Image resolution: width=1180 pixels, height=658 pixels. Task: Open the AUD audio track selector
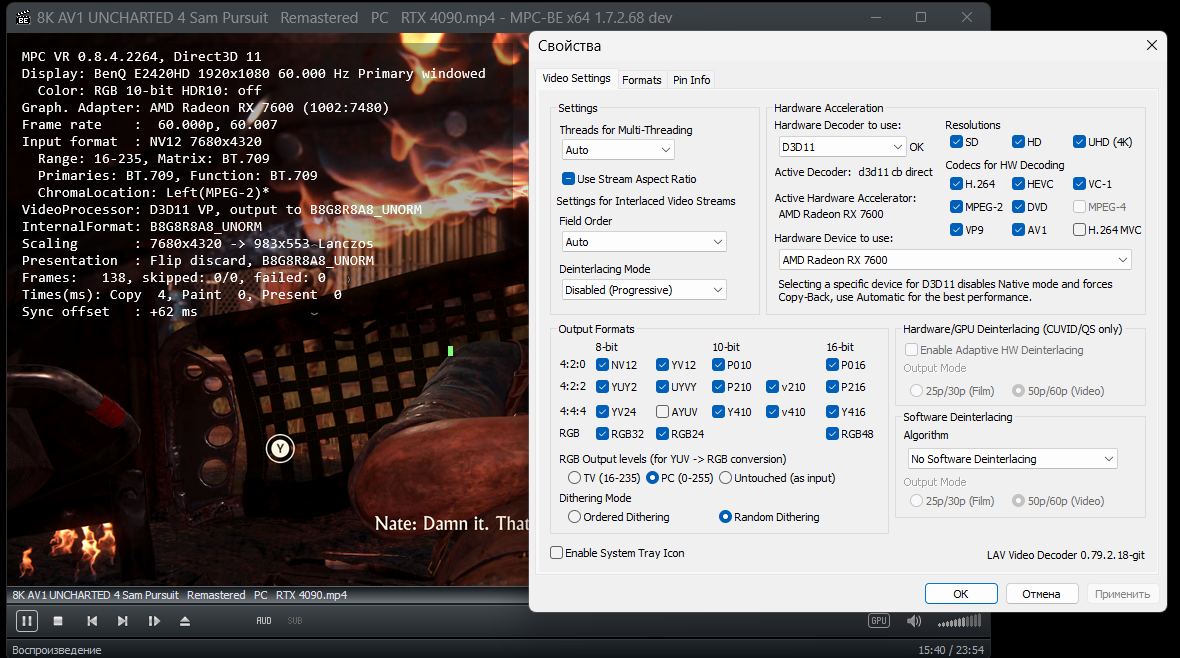pyautogui.click(x=263, y=621)
